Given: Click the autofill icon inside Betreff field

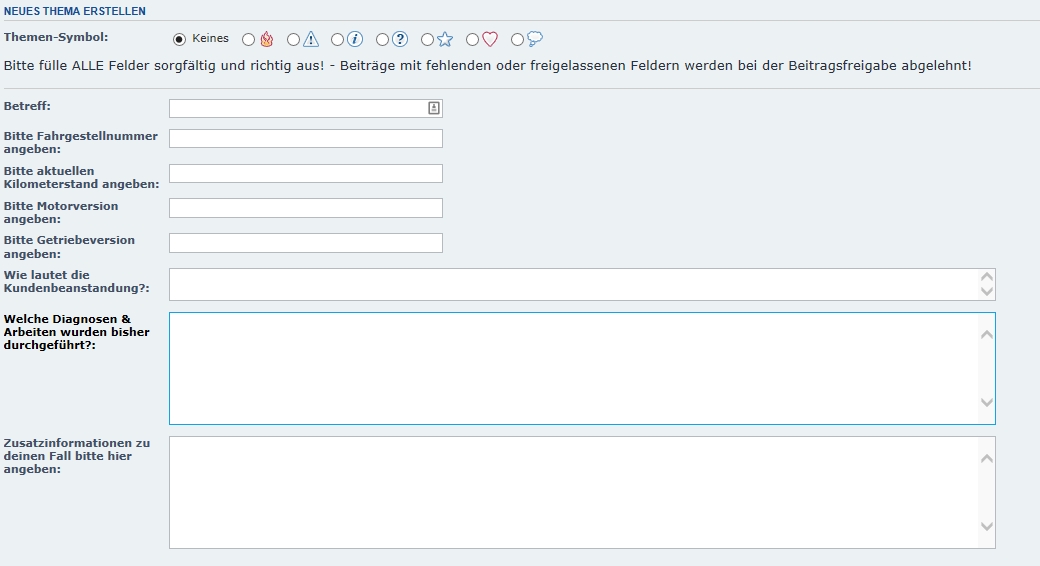Looking at the screenshot, I should (434, 108).
